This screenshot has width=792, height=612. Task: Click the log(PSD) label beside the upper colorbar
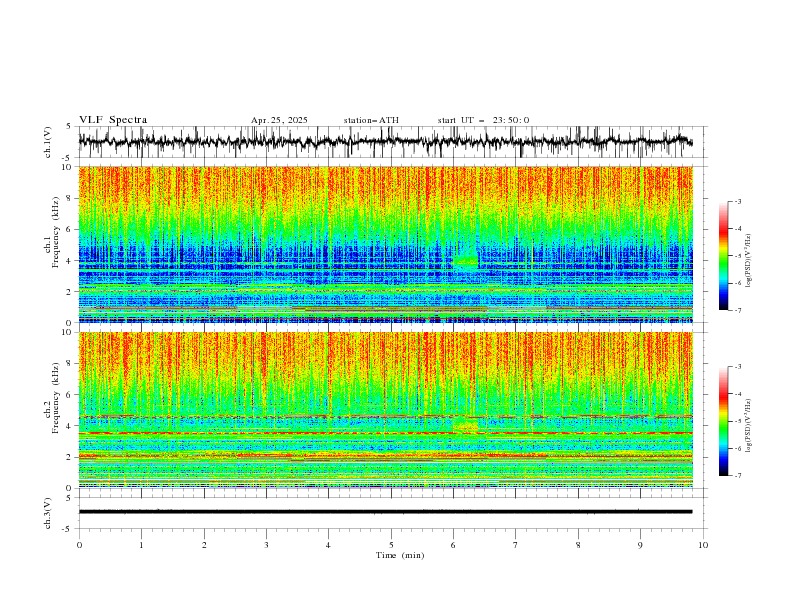point(749,261)
